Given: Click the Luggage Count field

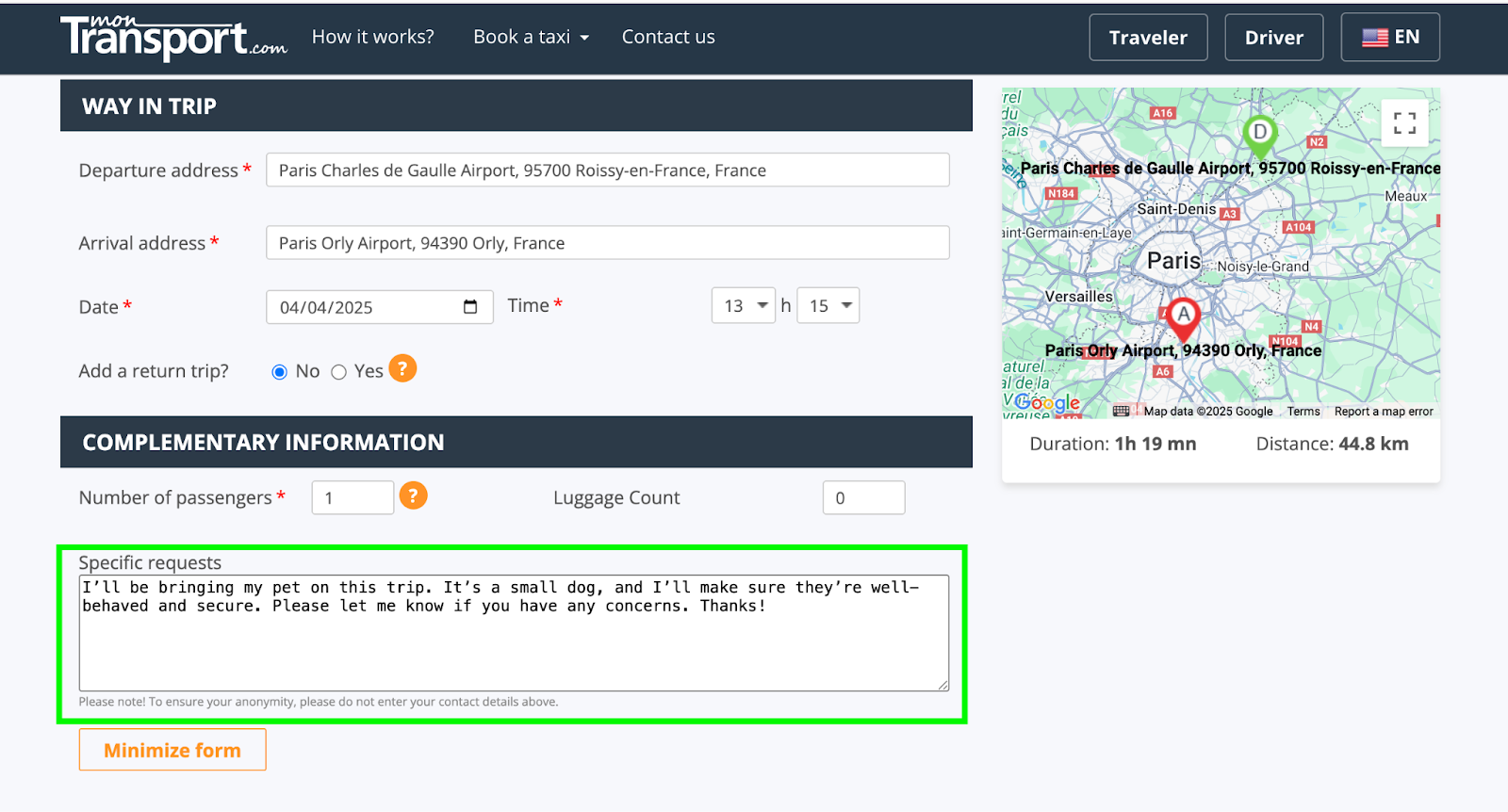Looking at the screenshot, I should pos(863,497).
